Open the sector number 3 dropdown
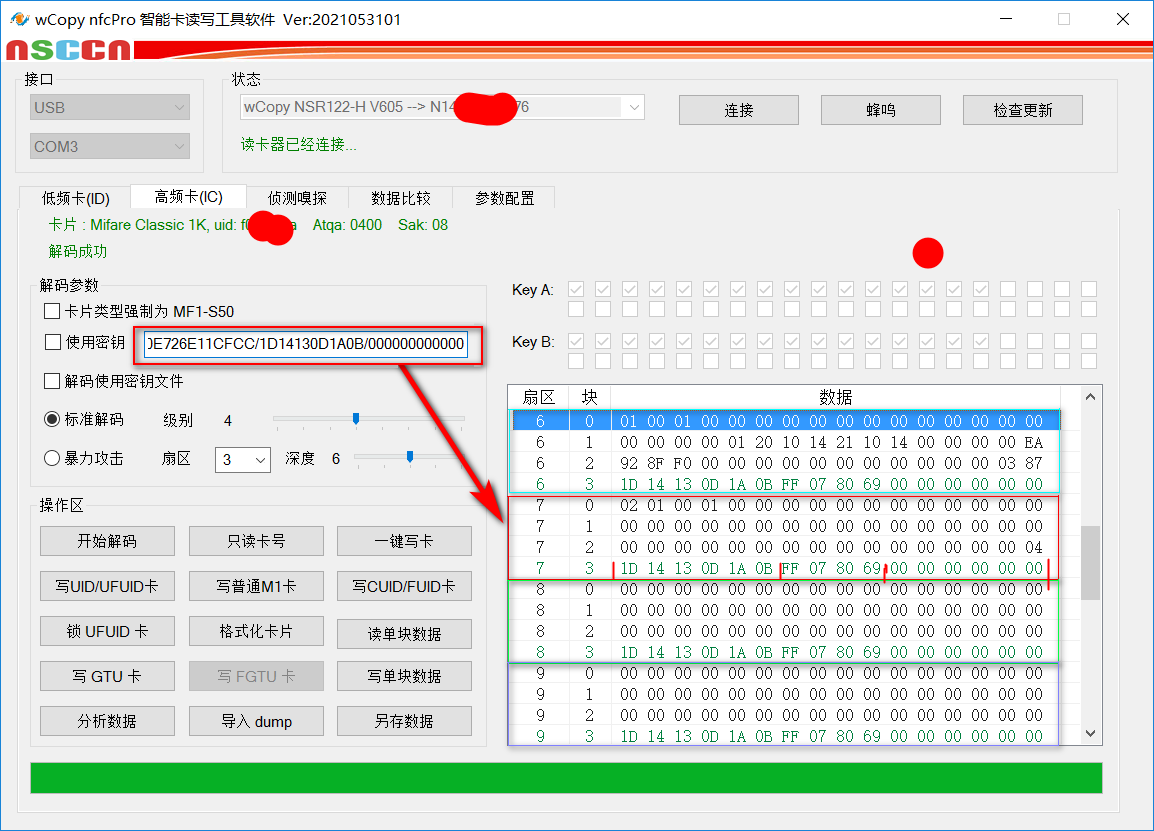This screenshot has height=831, width=1154. click(243, 459)
